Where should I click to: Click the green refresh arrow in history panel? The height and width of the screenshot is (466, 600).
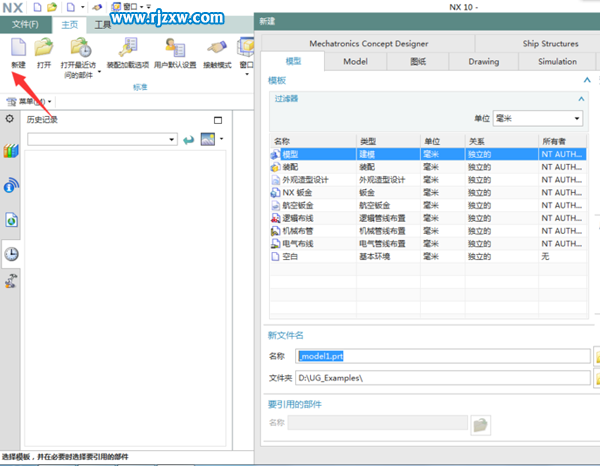click(187, 139)
